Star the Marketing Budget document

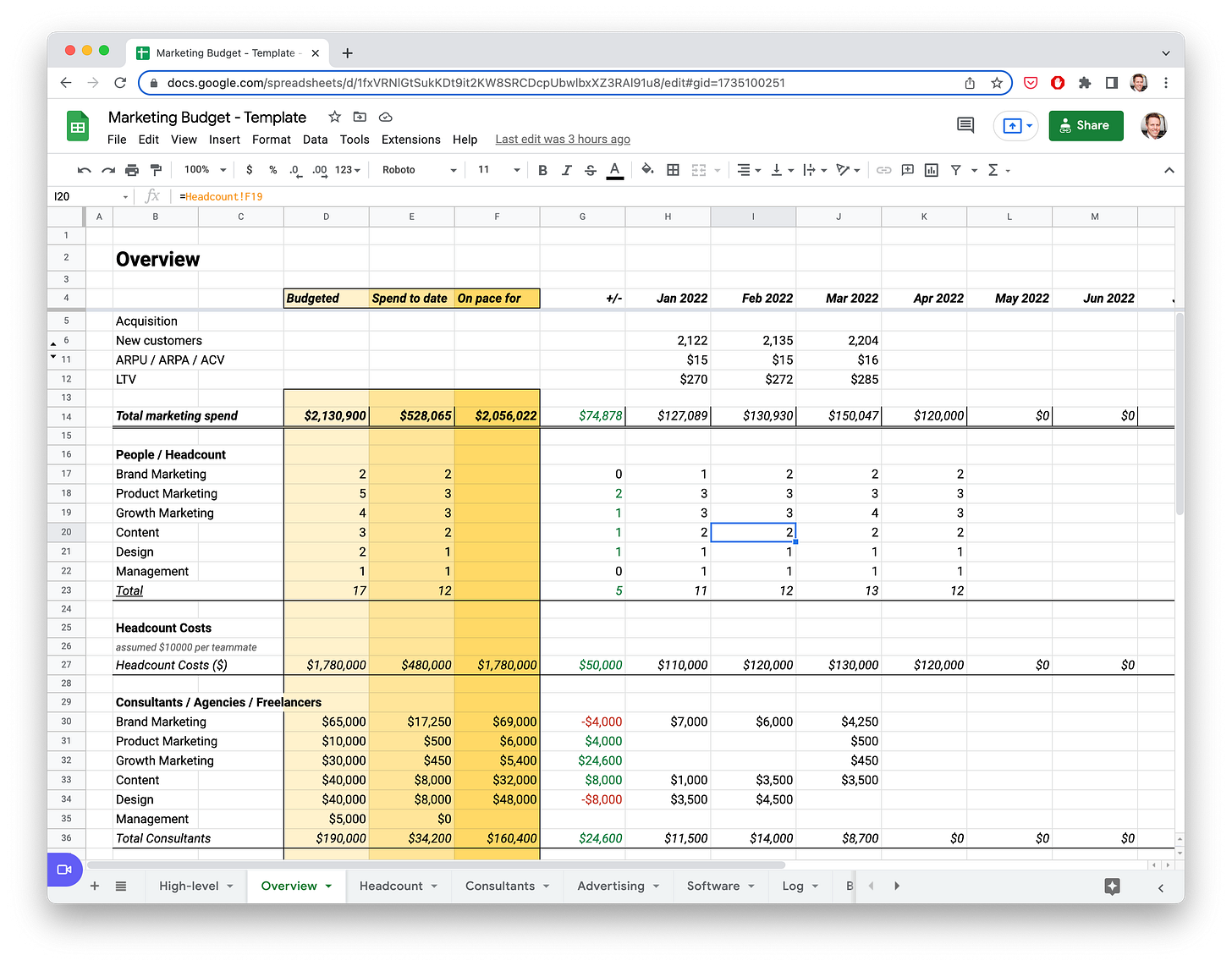click(x=334, y=117)
